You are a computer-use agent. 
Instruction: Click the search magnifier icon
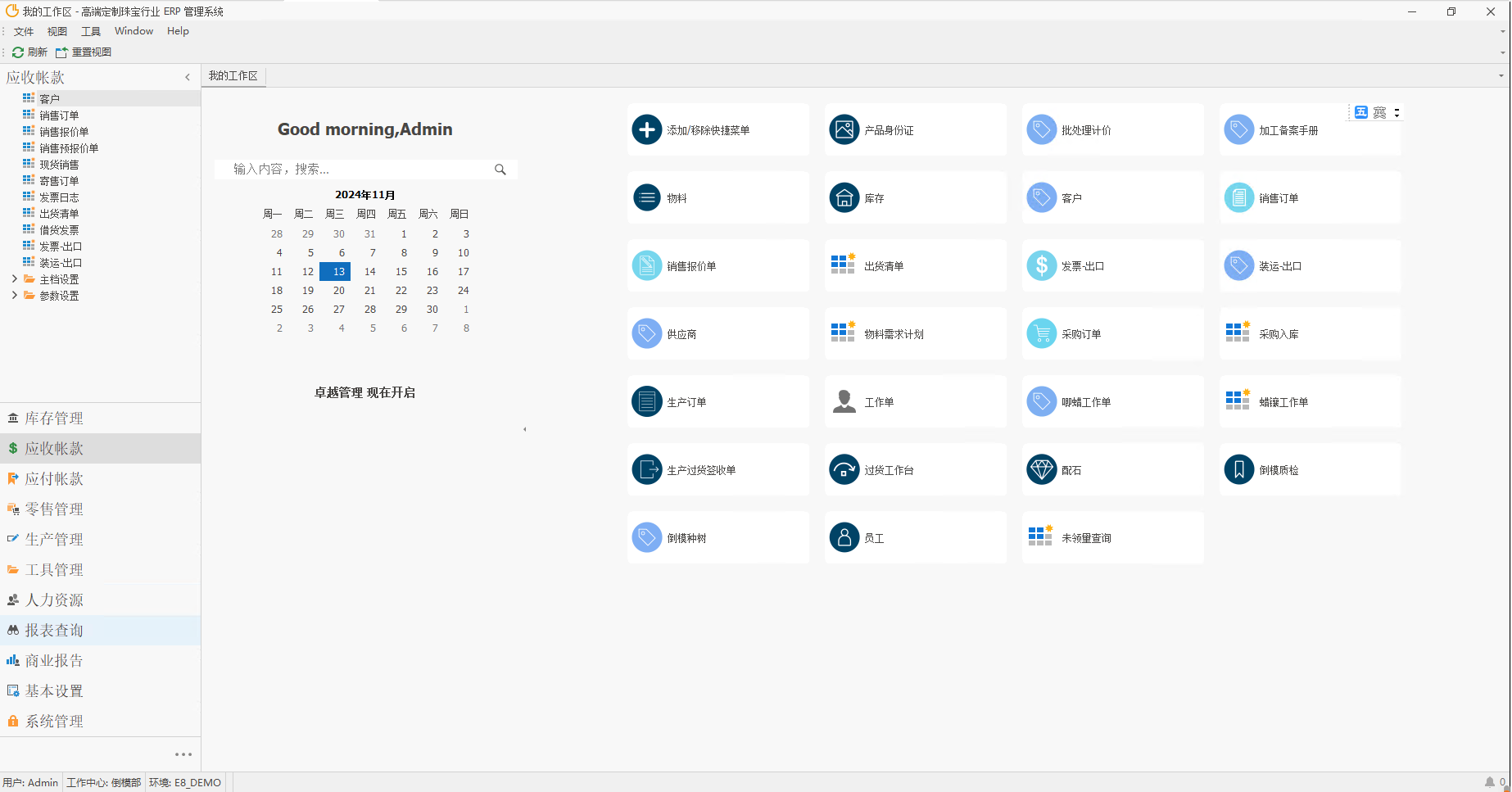500,170
